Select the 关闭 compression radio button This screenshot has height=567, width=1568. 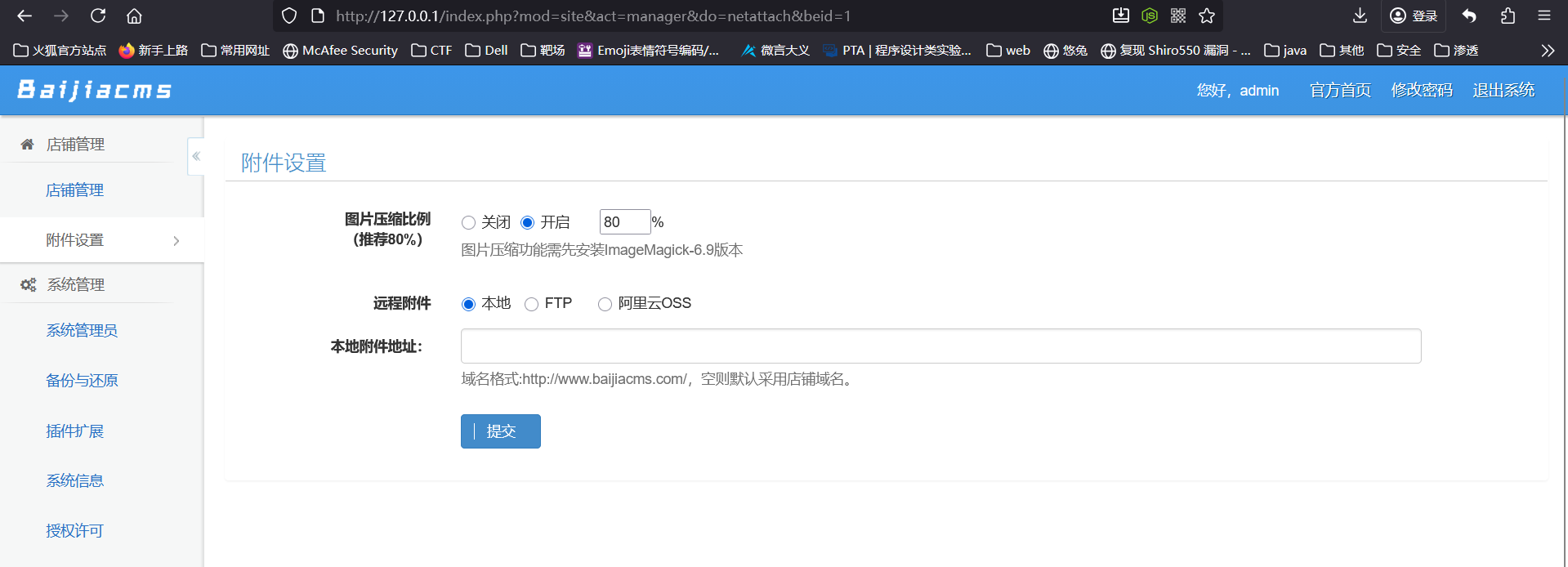tap(468, 223)
